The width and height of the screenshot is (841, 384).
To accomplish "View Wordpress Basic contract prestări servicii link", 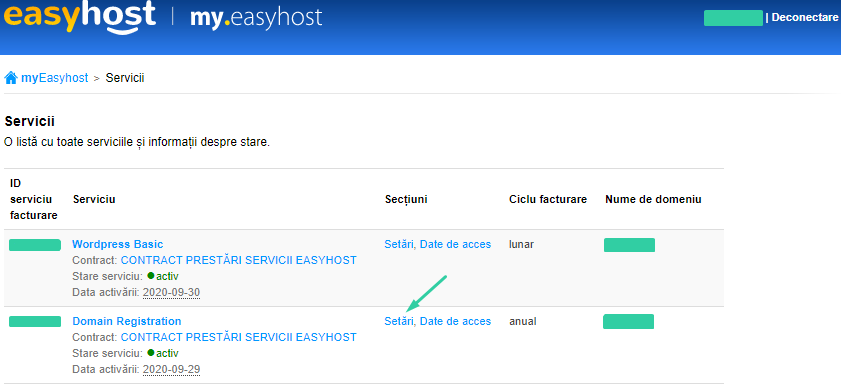I will tap(238, 261).
